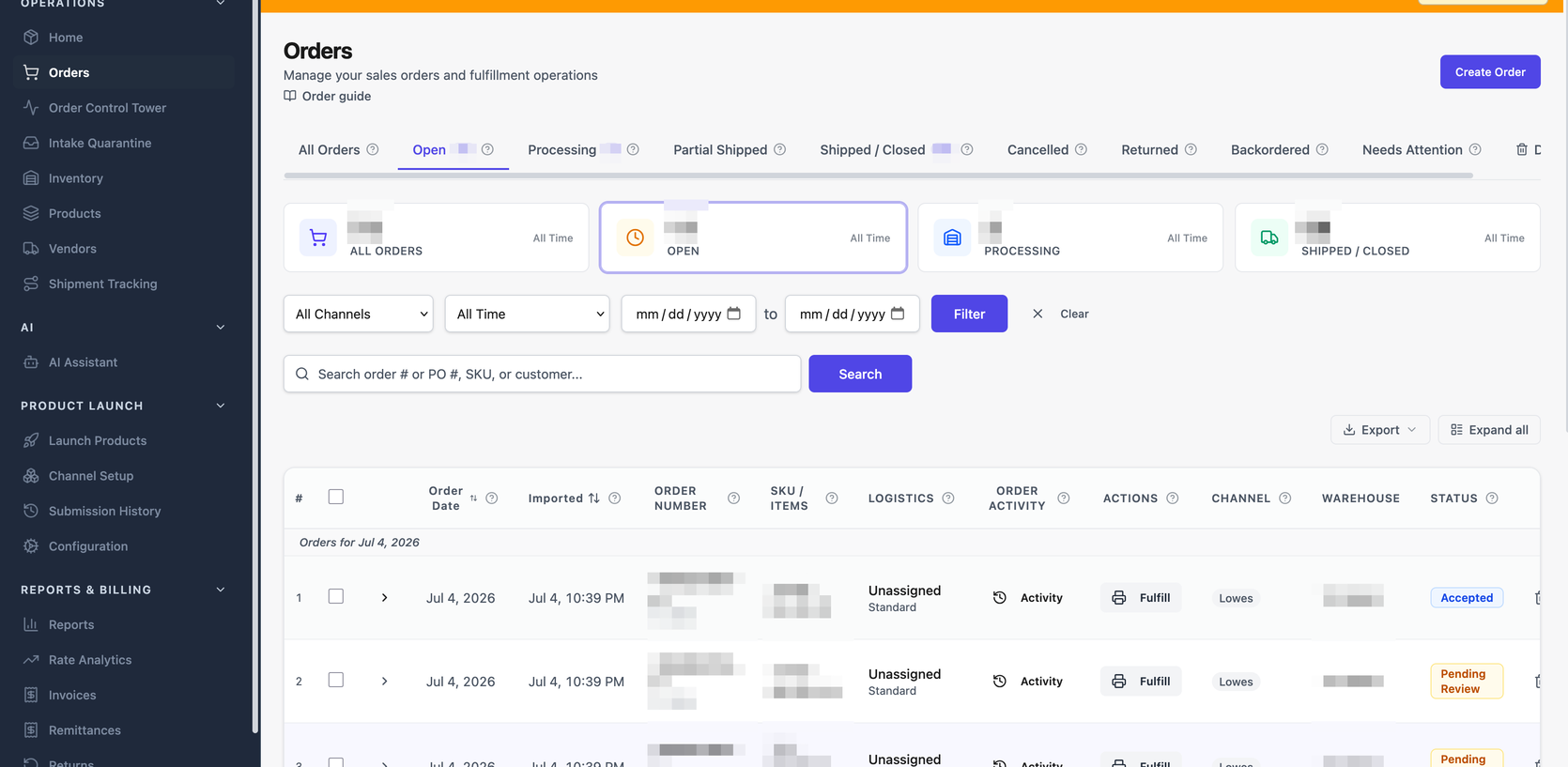The image size is (1568, 767).
Task: Click the info icon beside CHANNEL column
Action: click(1285, 499)
